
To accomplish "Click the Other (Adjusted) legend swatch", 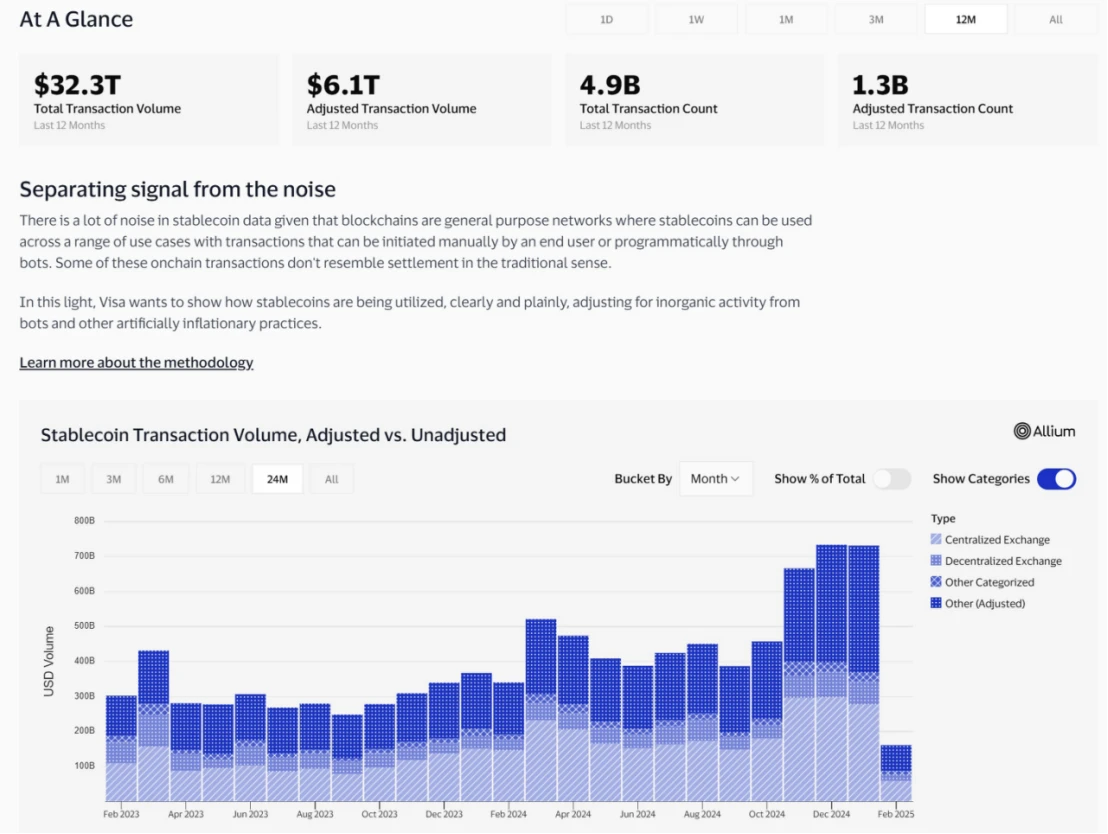I will [936, 603].
